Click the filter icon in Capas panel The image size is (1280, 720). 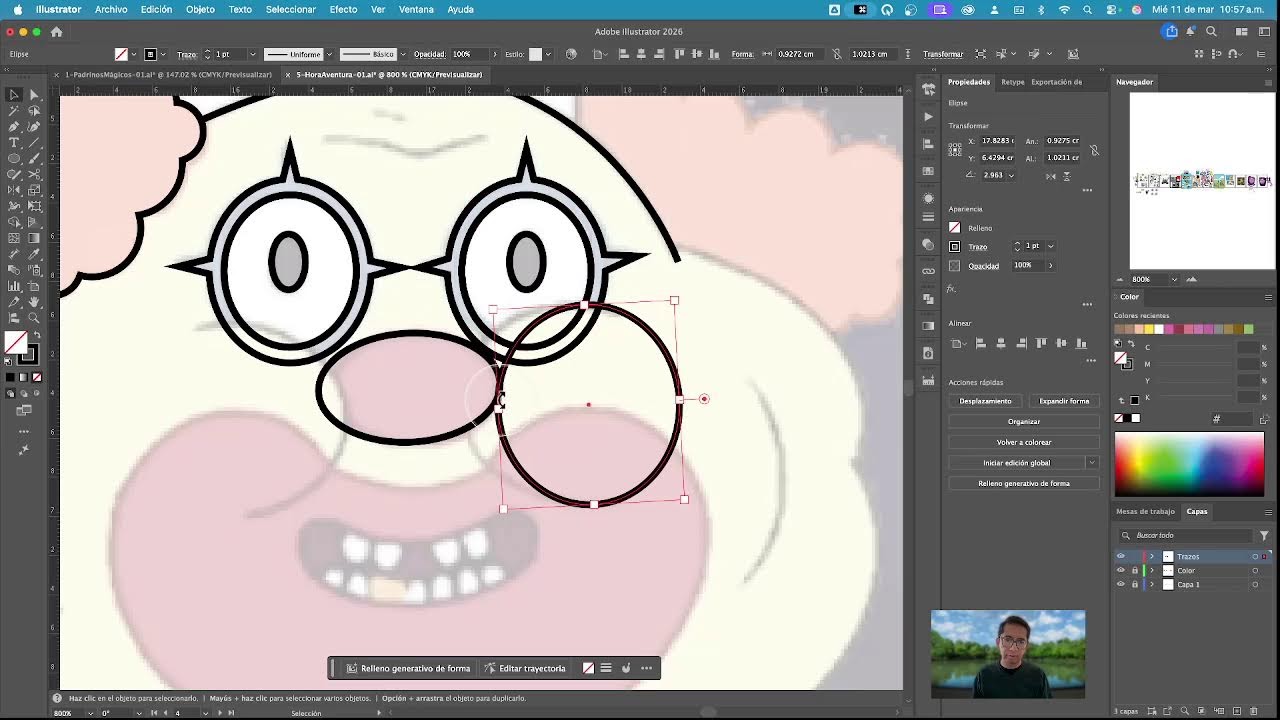point(1264,536)
